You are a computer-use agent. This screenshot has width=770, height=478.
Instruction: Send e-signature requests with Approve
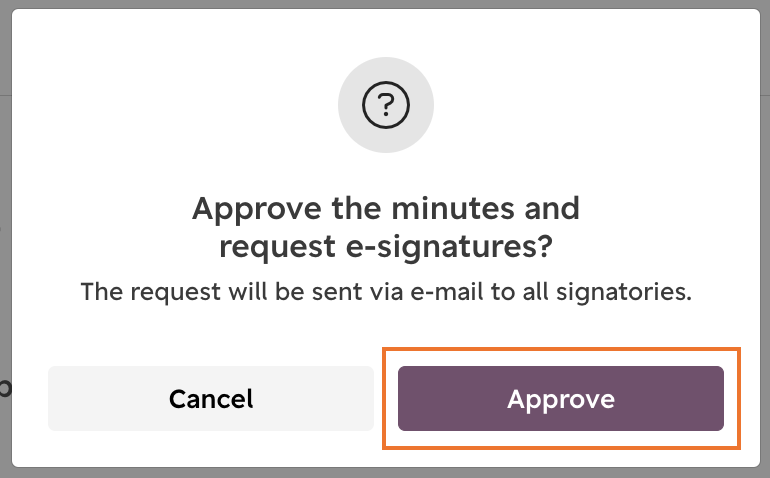561,398
